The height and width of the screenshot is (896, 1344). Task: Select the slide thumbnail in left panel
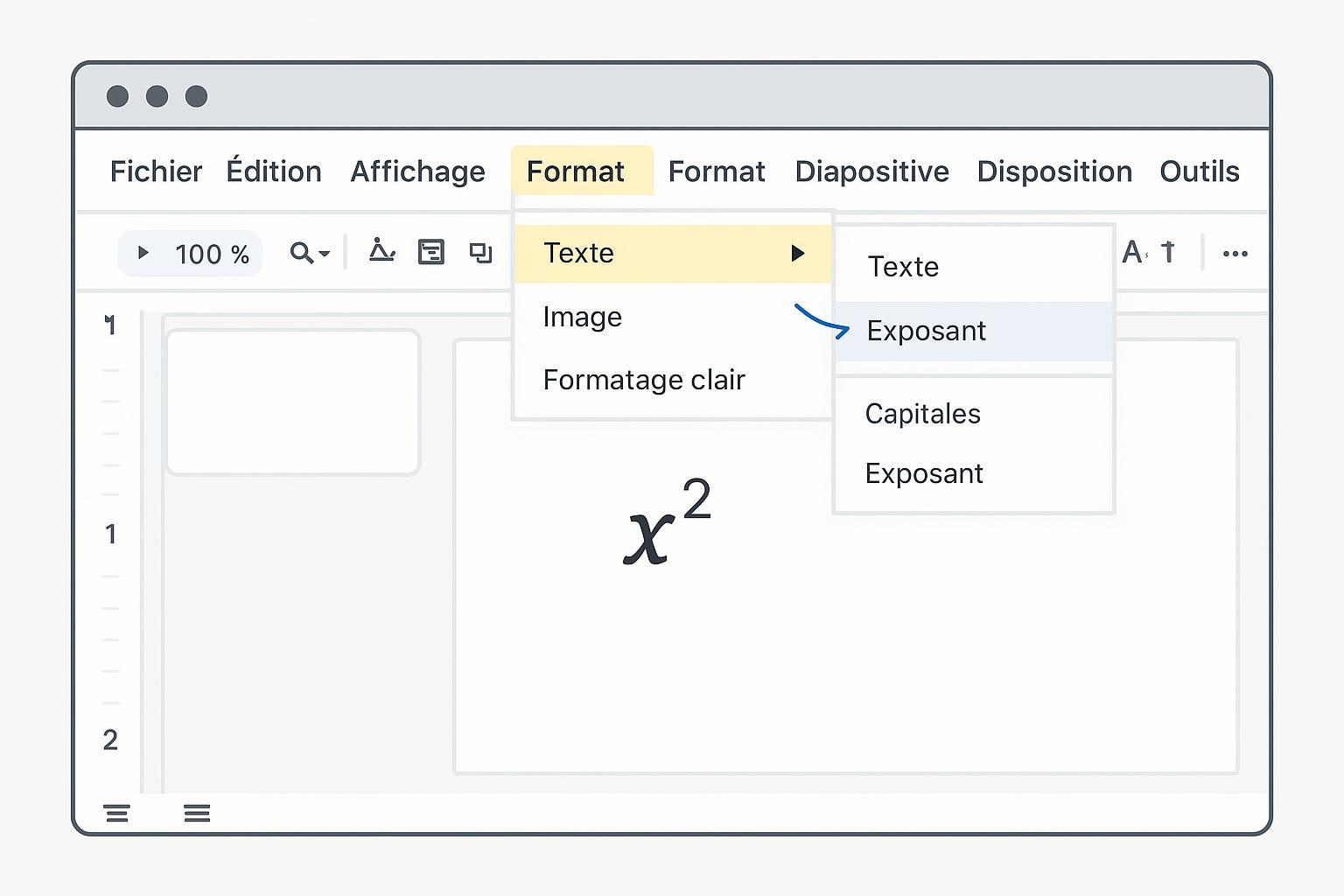coord(293,402)
